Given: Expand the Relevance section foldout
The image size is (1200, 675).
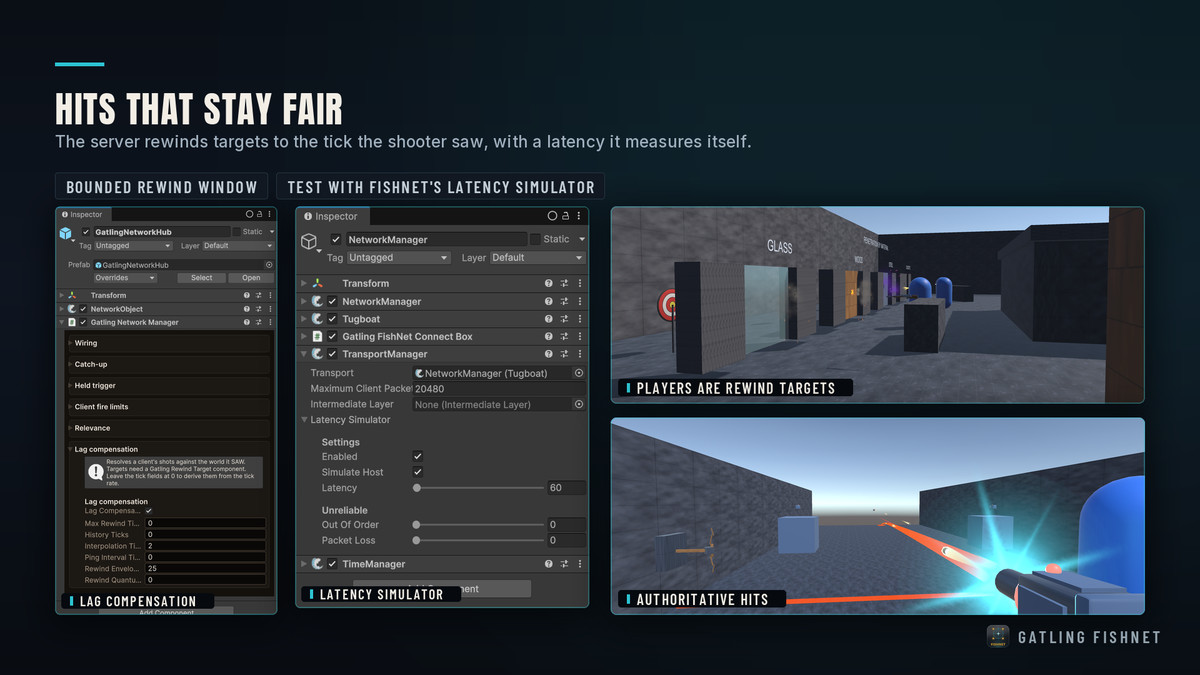Looking at the screenshot, I should coord(70,428).
